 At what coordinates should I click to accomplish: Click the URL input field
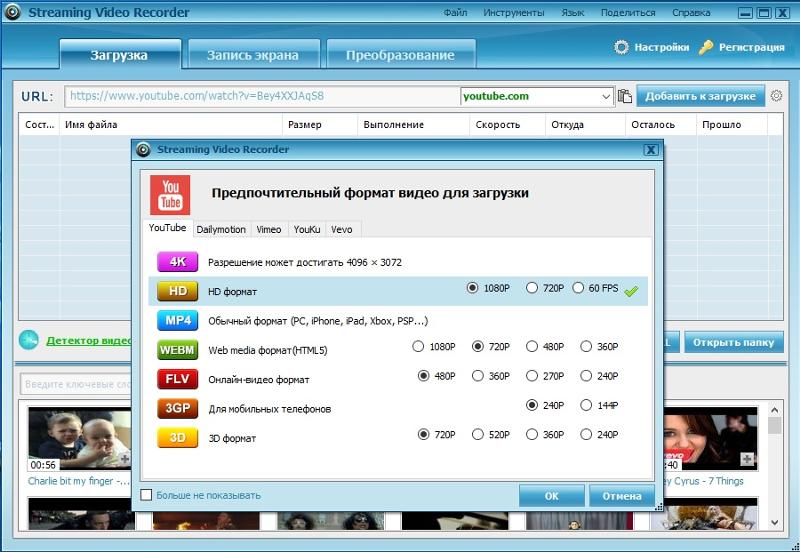coord(262,96)
